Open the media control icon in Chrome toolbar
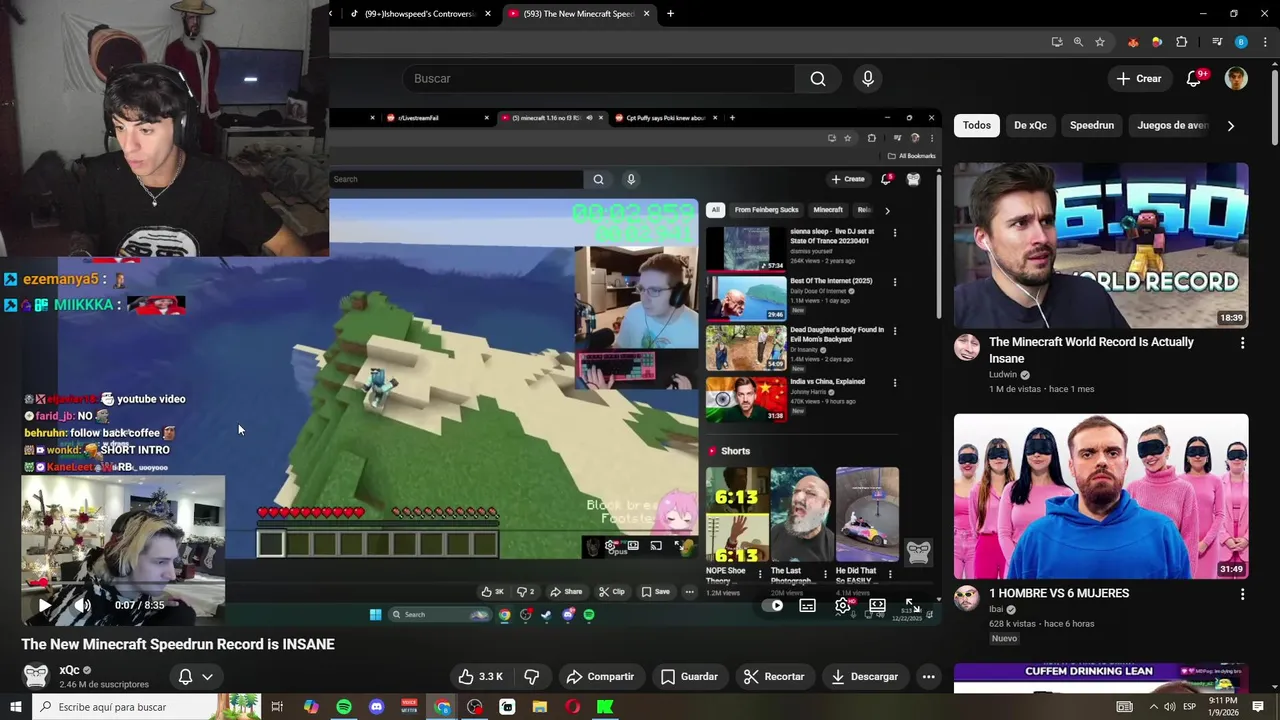Image resolution: width=1280 pixels, height=720 pixels. pyautogui.click(x=1217, y=42)
